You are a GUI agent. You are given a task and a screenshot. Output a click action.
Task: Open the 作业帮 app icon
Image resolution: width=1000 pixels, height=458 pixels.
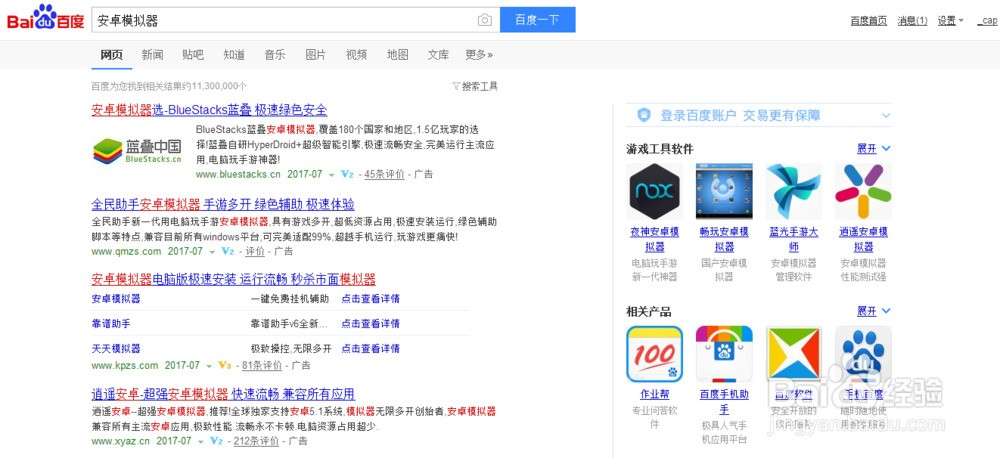tap(654, 354)
